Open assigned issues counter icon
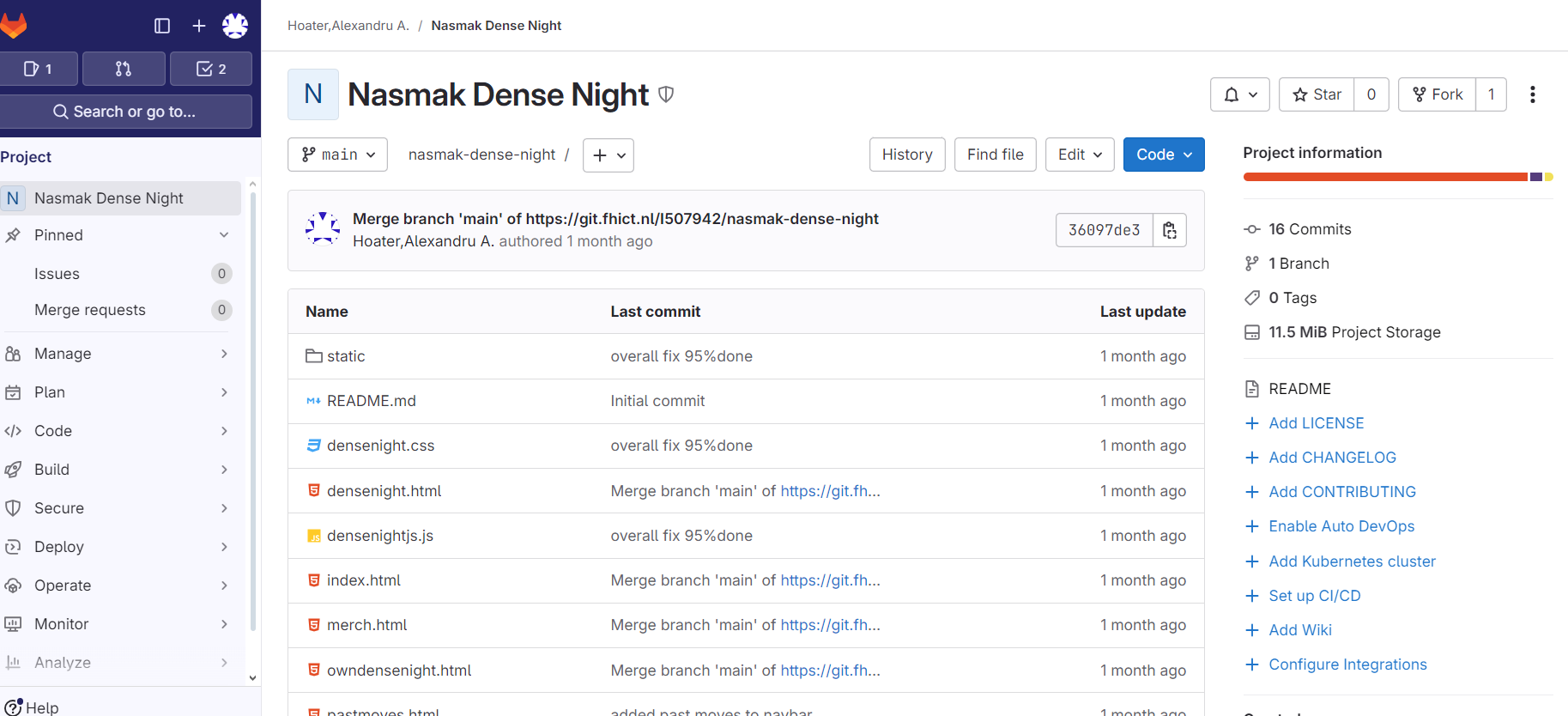This screenshot has width=1568, height=716. point(39,69)
